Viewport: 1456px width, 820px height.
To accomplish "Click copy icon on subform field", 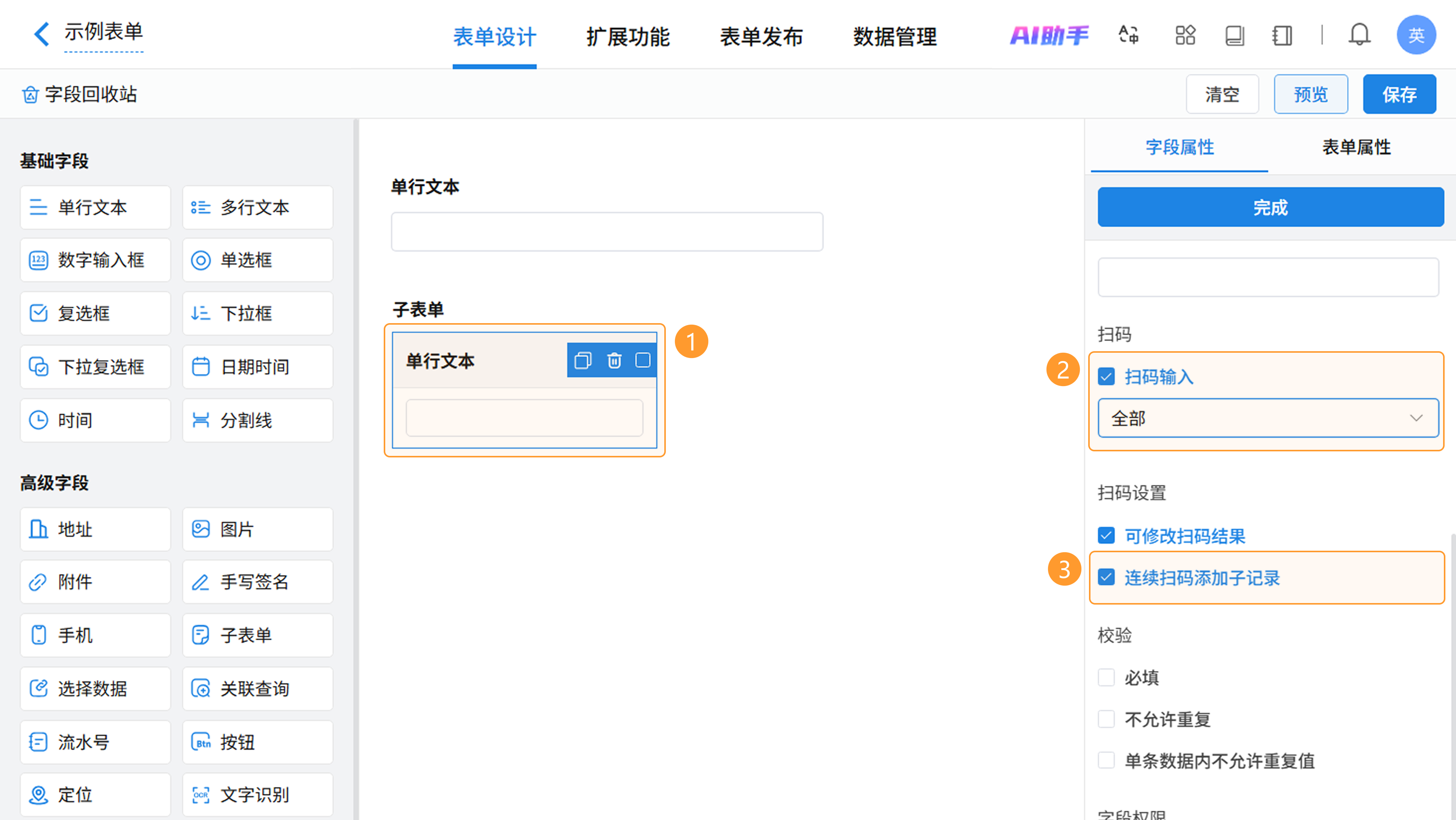I will (x=583, y=360).
